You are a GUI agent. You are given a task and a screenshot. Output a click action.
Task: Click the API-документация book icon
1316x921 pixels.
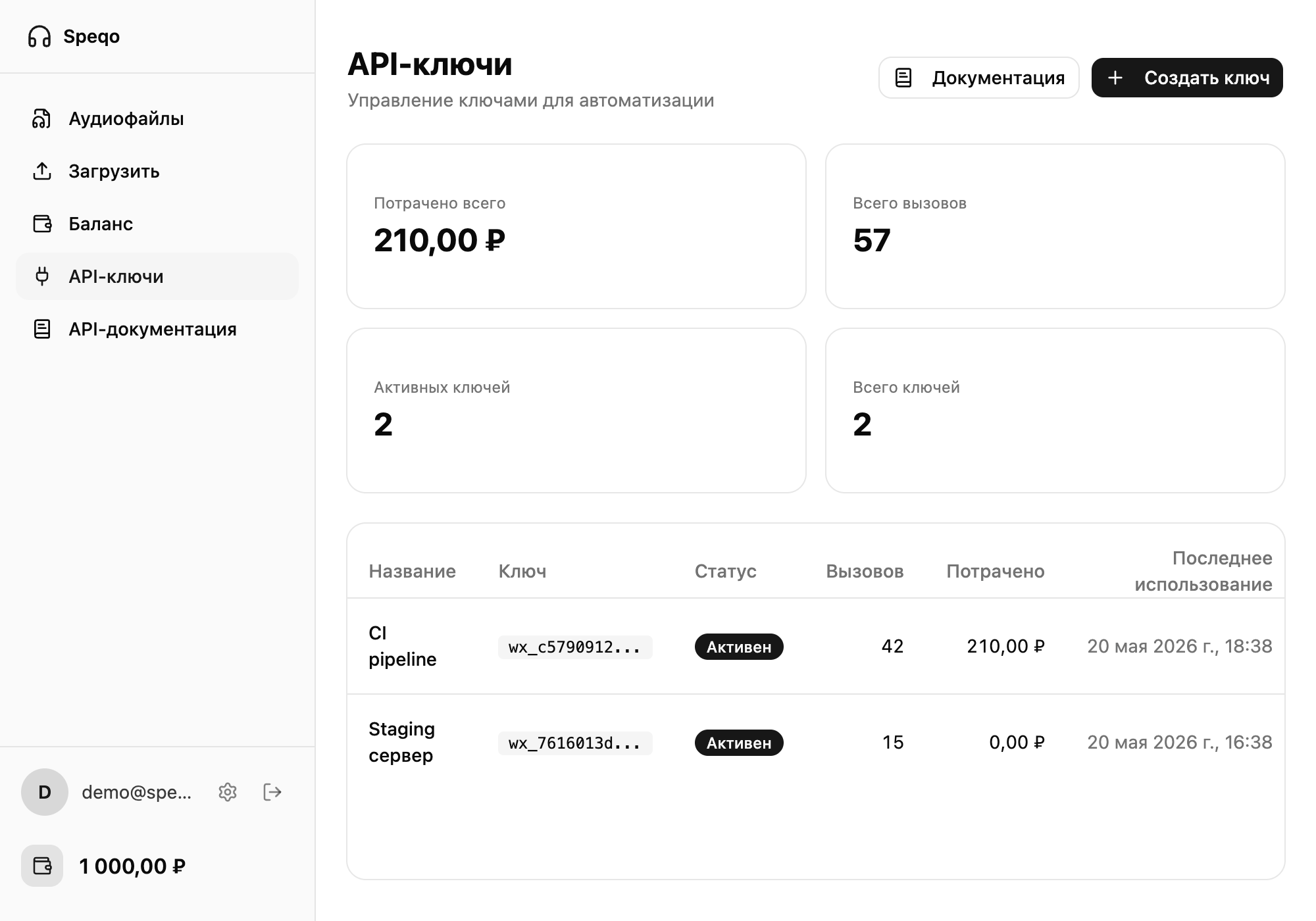click(42, 329)
